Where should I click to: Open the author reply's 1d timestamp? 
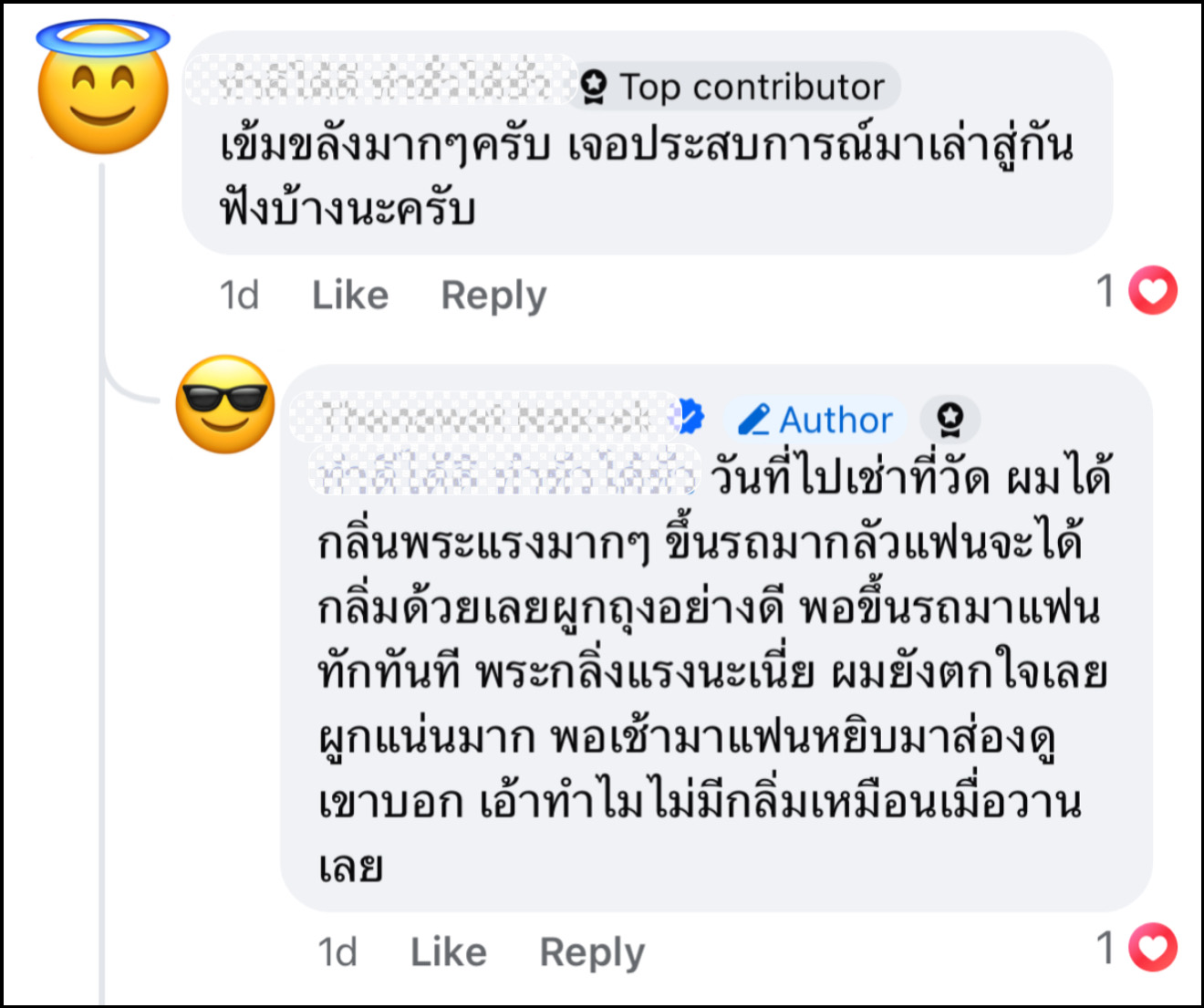click(x=337, y=951)
